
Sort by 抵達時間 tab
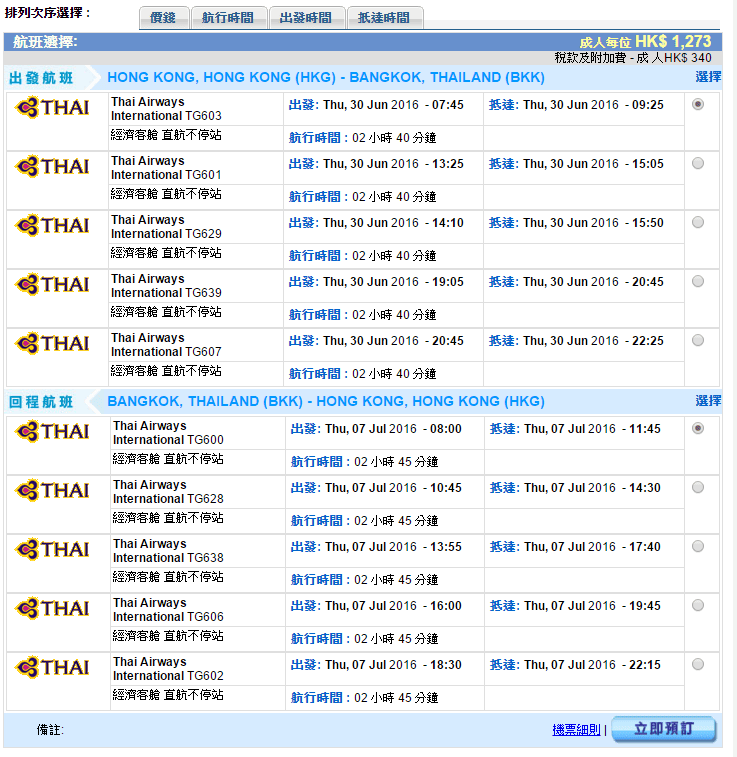point(384,18)
